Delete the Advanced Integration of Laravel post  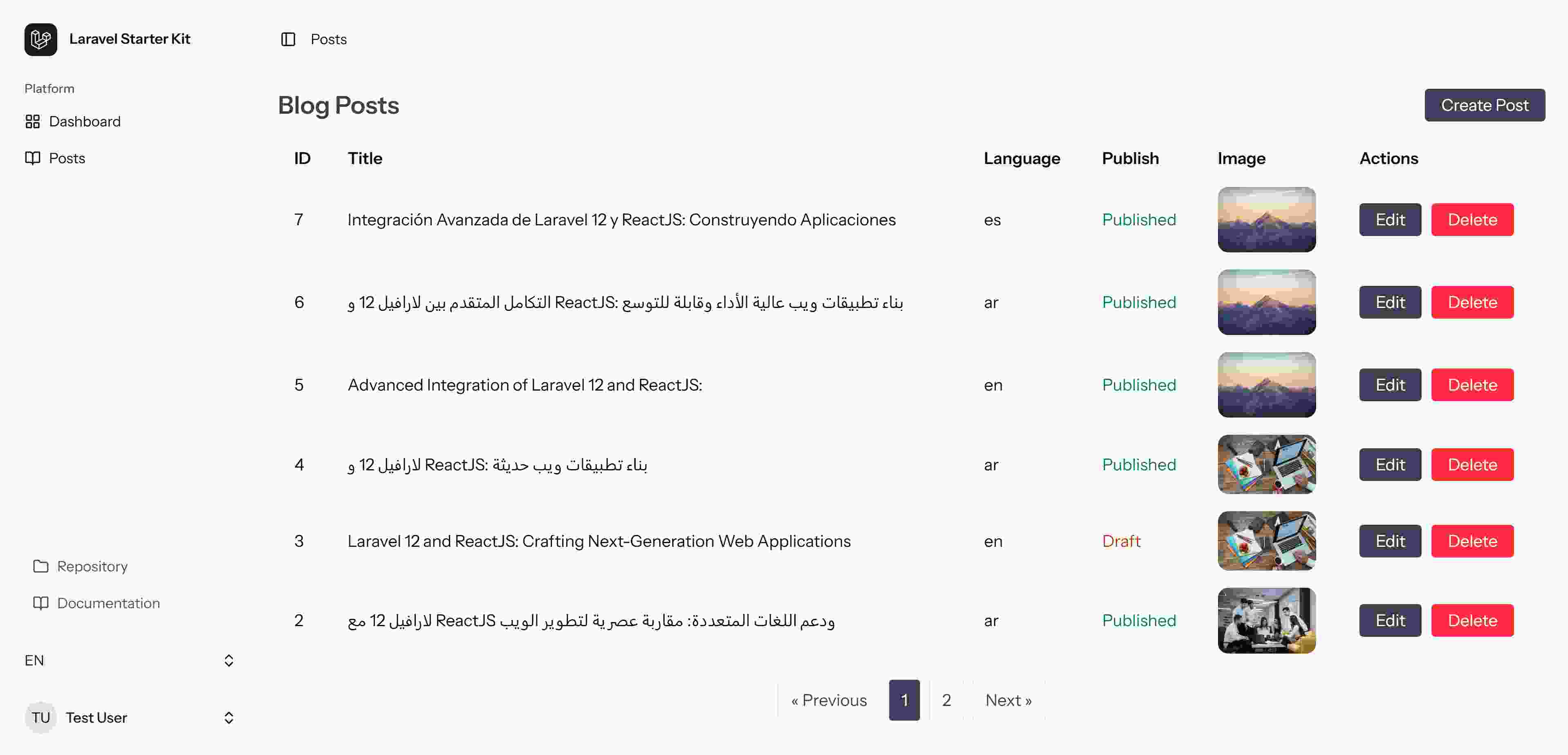(1472, 385)
